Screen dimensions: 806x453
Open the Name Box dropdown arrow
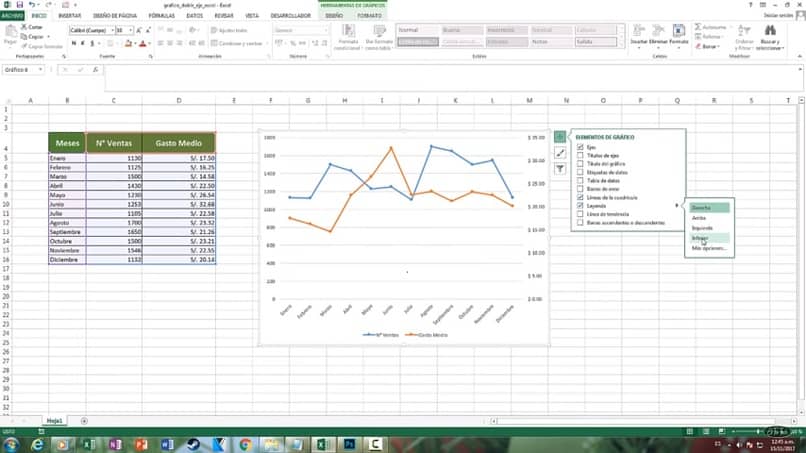(40, 69)
